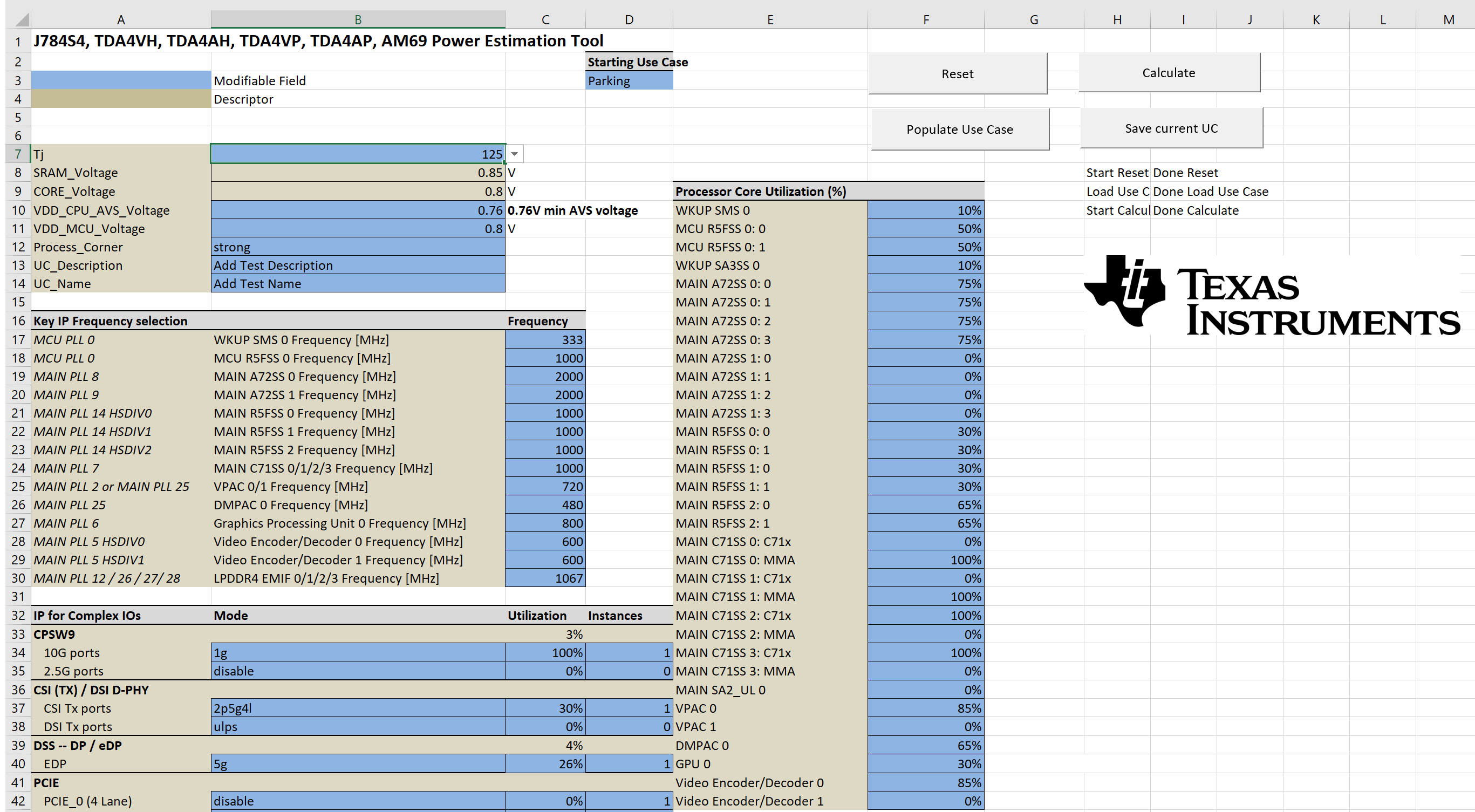Open the Tj value dropdown arrow

tap(514, 154)
